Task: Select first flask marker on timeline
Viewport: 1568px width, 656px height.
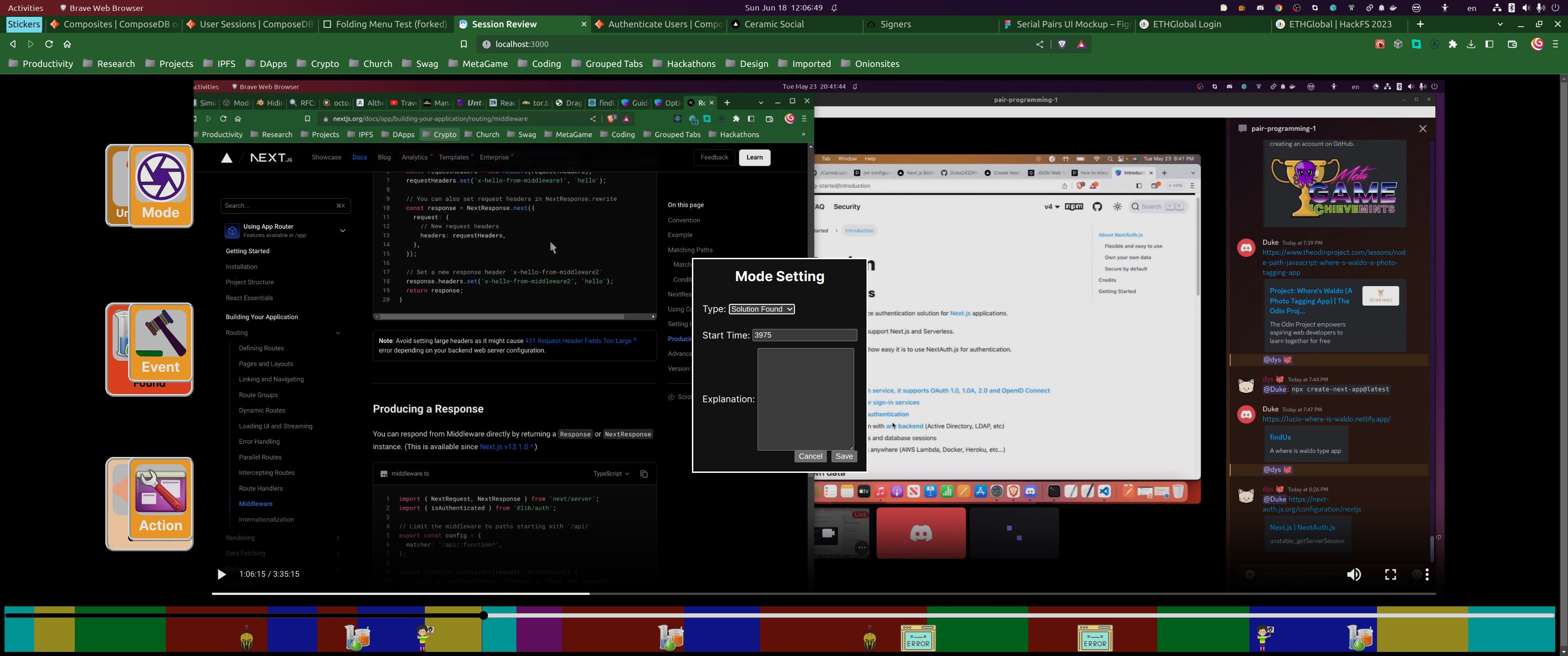Action: tap(357, 637)
